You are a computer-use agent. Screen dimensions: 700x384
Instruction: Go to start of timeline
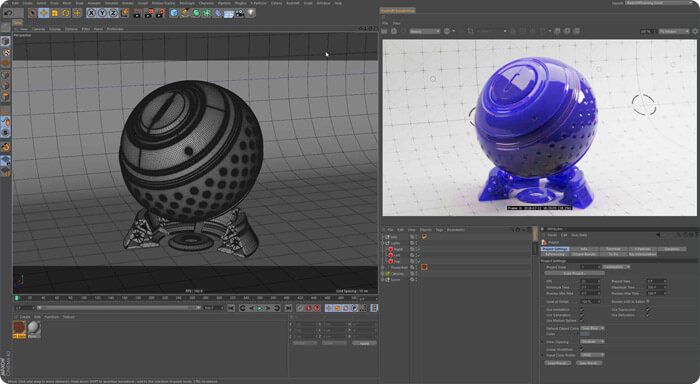coord(231,308)
